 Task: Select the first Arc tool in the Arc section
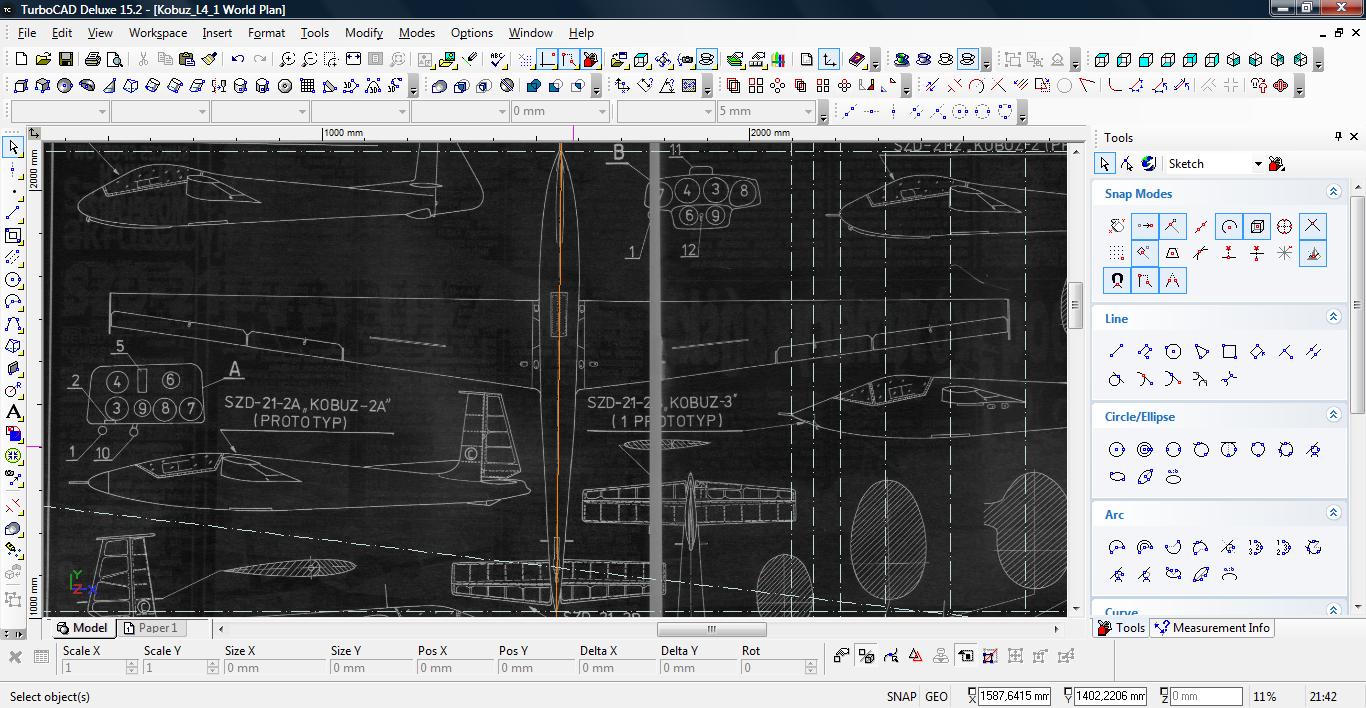tap(1117, 547)
